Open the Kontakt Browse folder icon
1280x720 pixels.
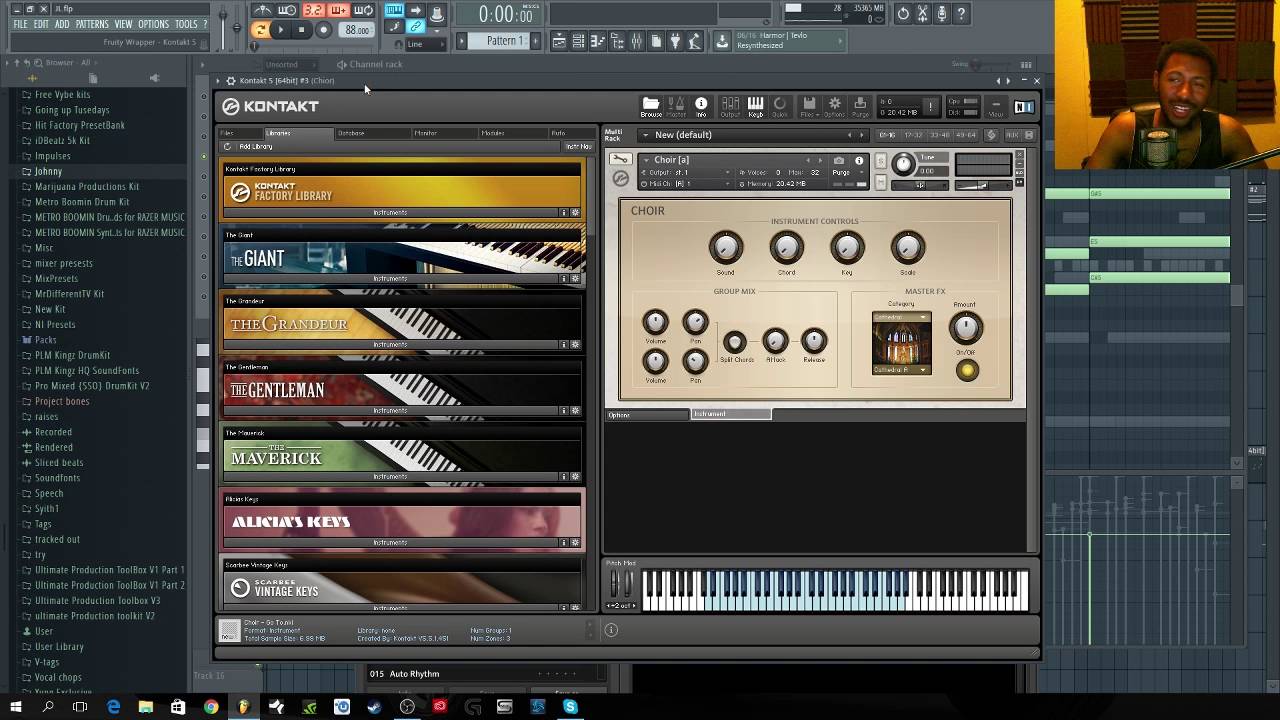coord(651,106)
